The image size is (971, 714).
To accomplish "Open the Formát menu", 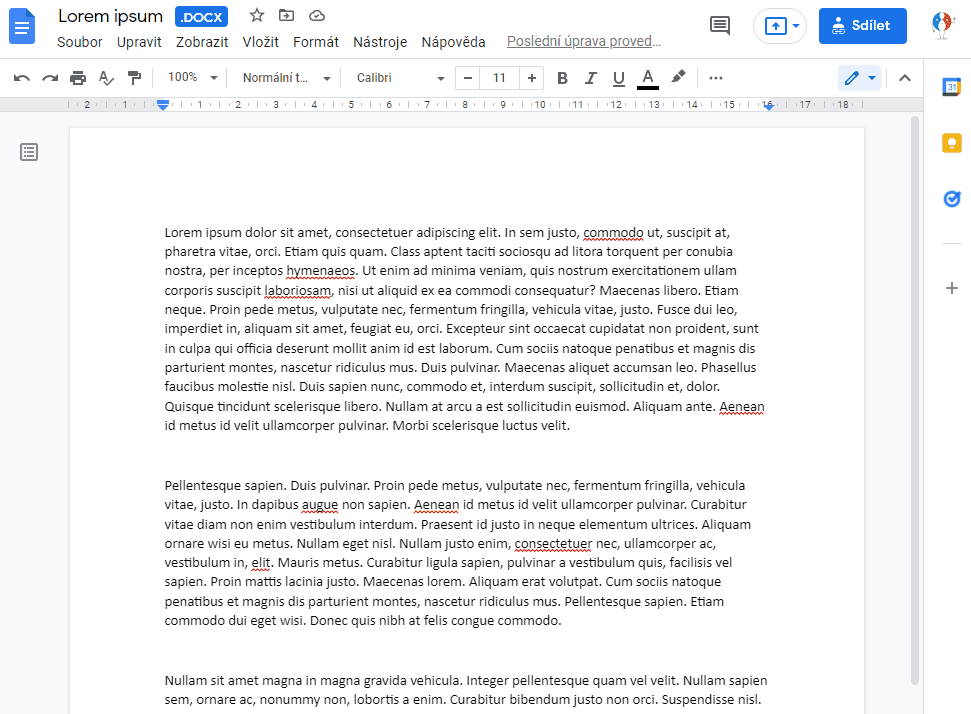I will pyautogui.click(x=315, y=42).
